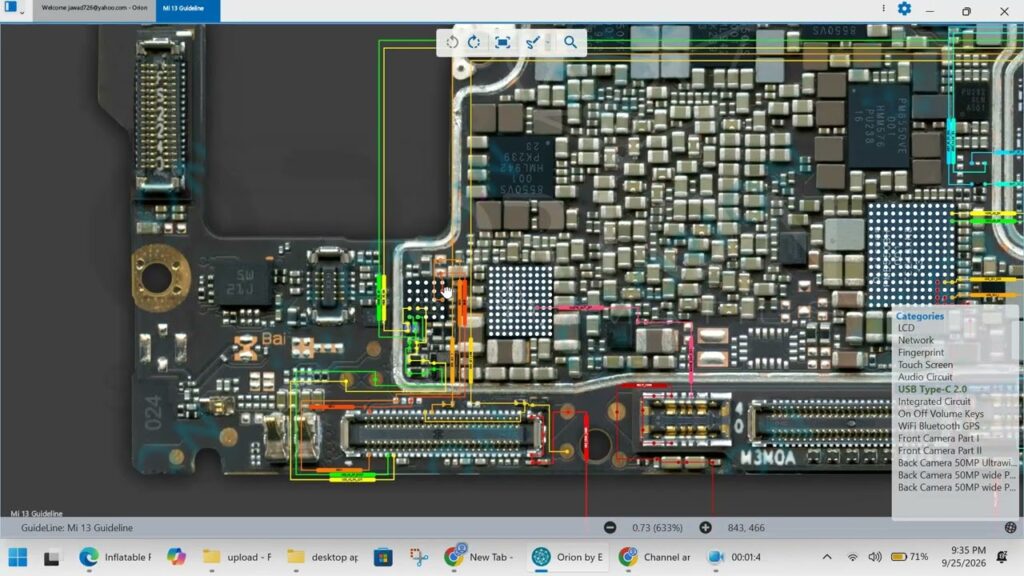Open the Windows Start menu
Screen dimensions: 1024x576
tap(18, 557)
